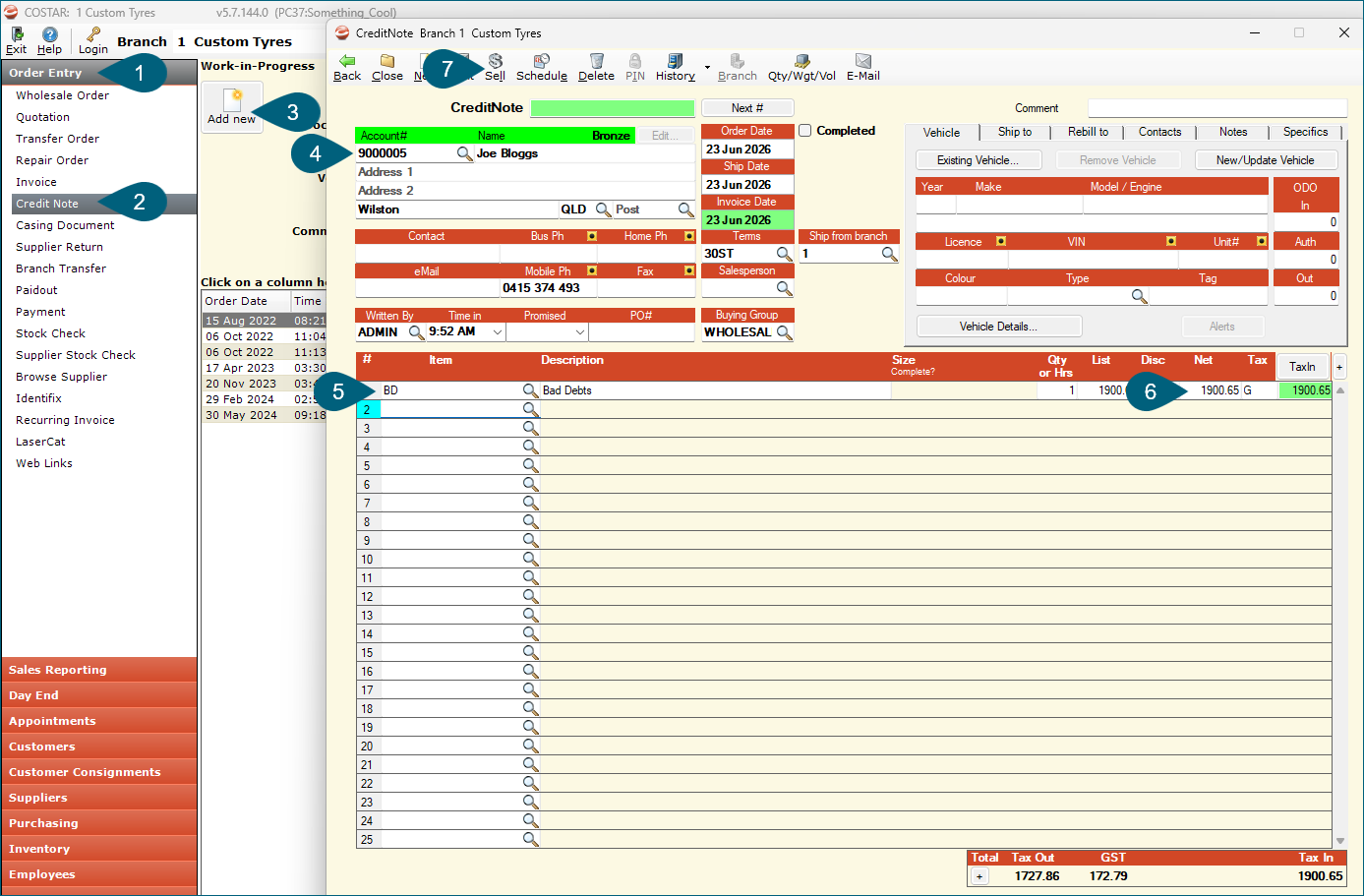Select Supplier Stock Check in sidebar

[76, 355]
